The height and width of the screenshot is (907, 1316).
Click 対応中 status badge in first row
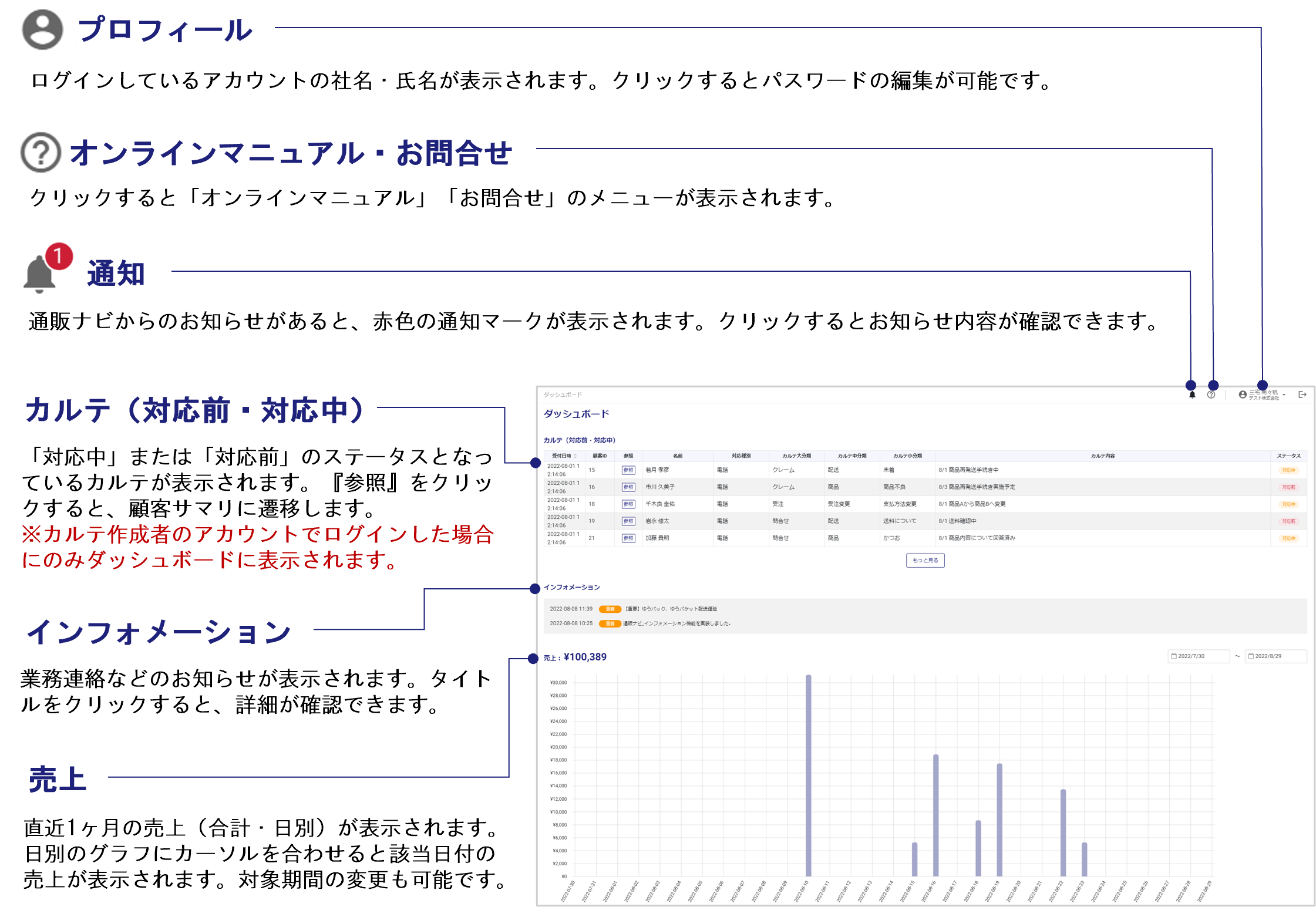click(x=1288, y=470)
